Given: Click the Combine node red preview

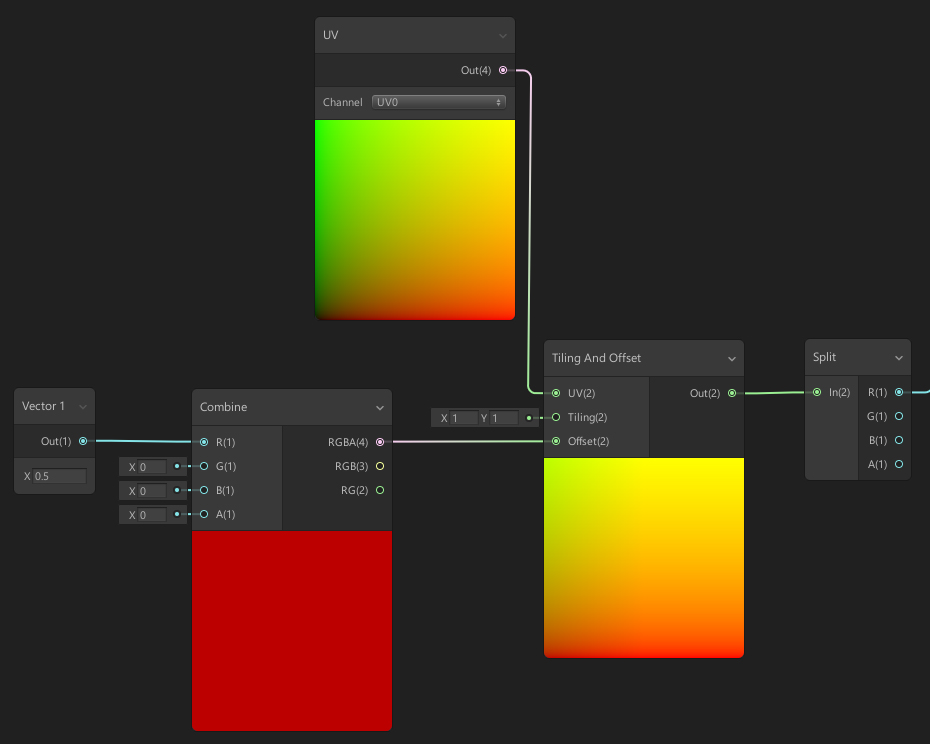Looking at the screenshot, I should (292, 631).
